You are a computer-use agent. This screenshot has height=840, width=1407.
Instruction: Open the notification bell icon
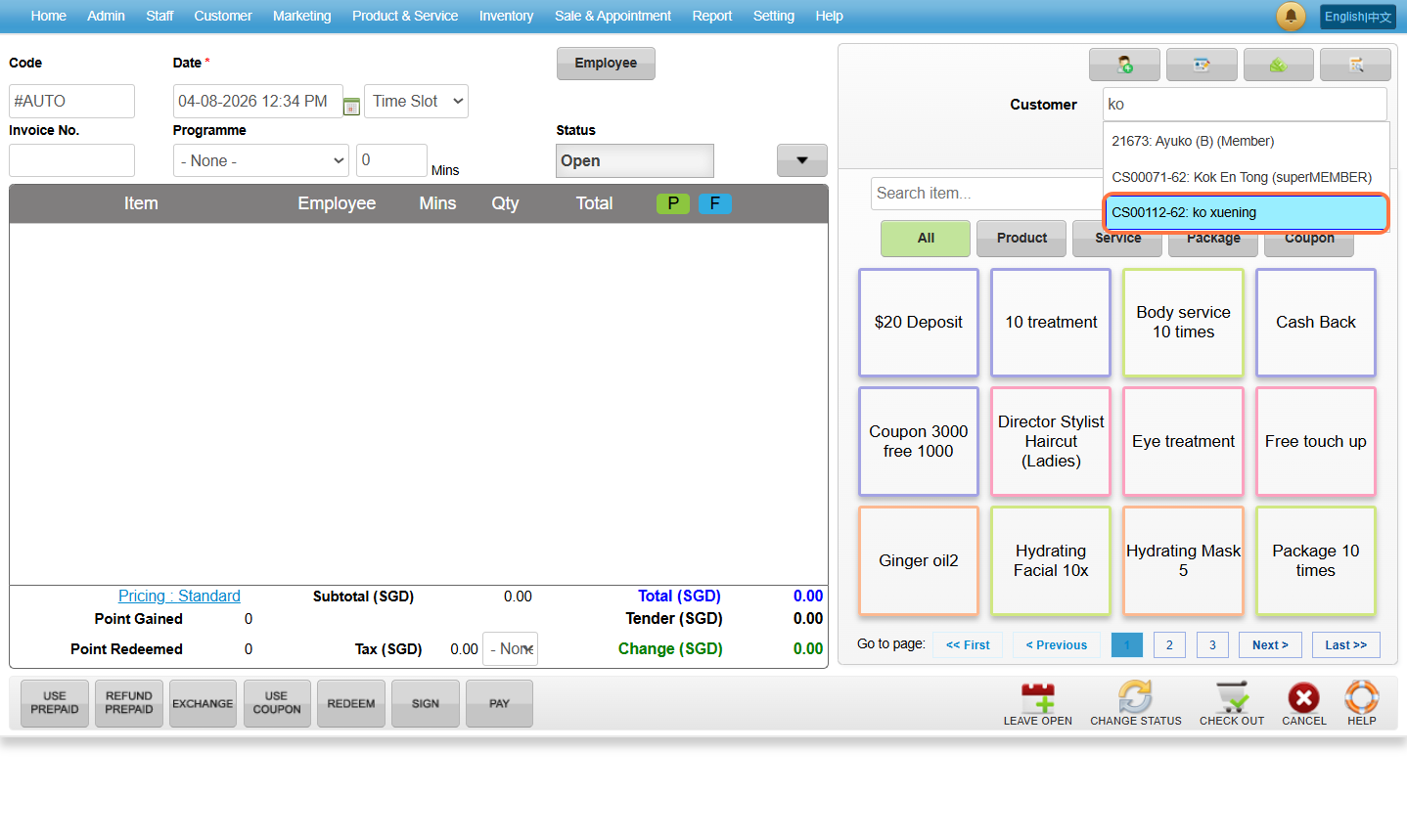coord(1291,16)
